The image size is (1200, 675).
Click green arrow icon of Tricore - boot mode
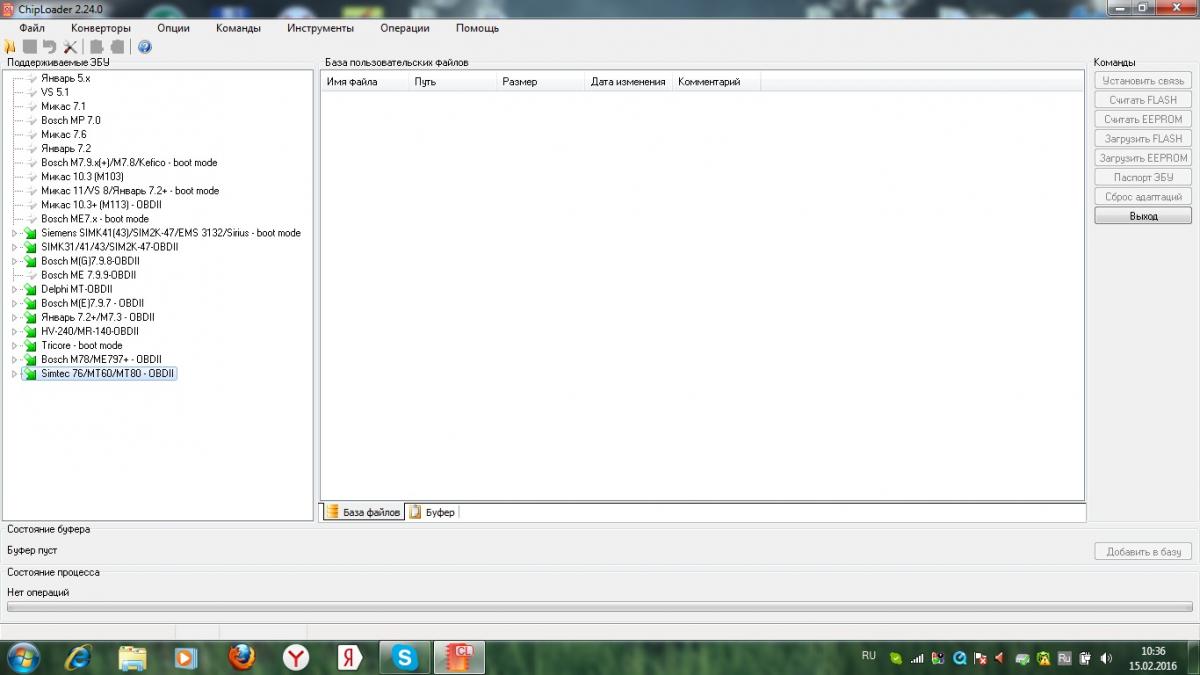point(30,345)
